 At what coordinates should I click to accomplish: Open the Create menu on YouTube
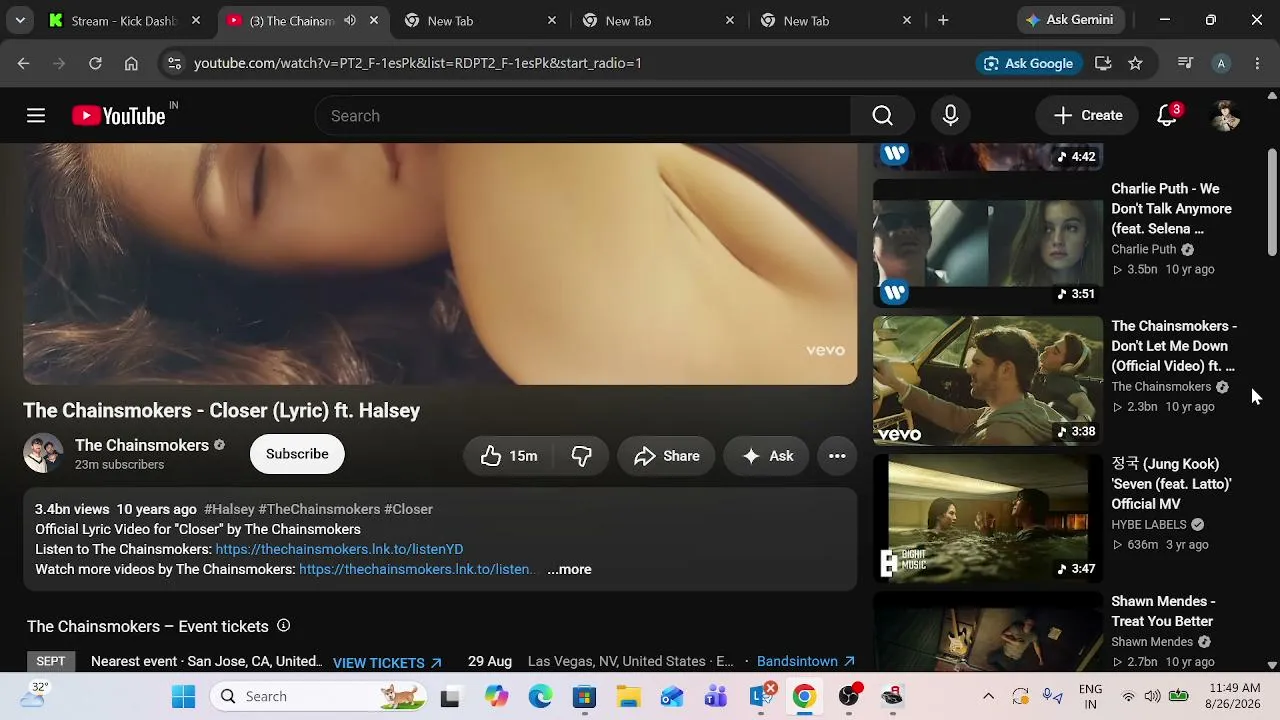pyautogui.click(x=1087, y=116)
